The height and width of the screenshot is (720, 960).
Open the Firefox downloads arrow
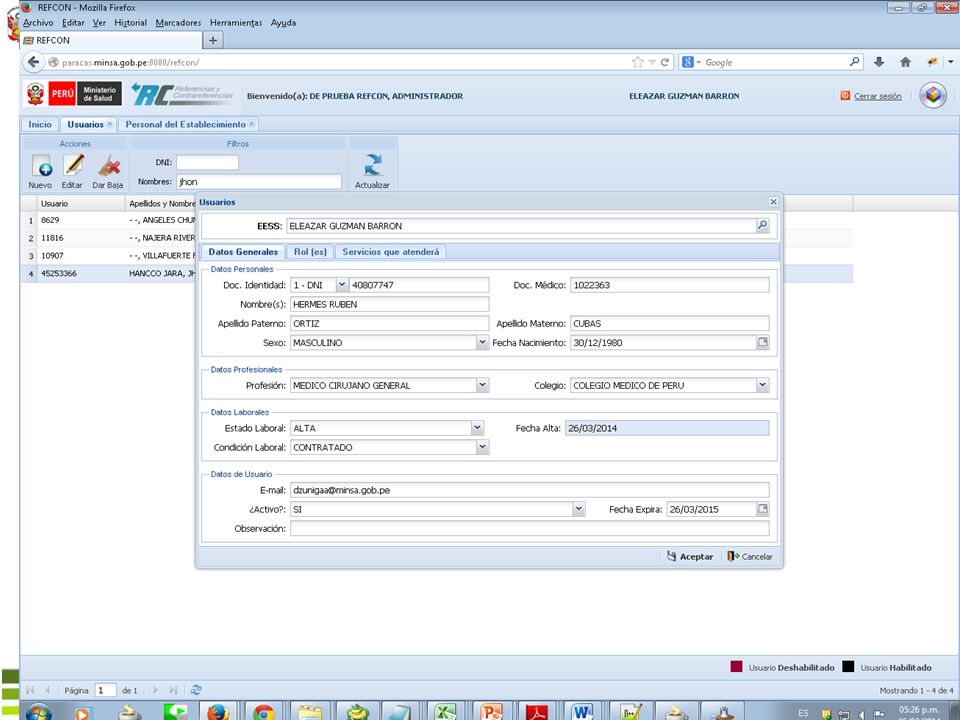tap(879, 62)
